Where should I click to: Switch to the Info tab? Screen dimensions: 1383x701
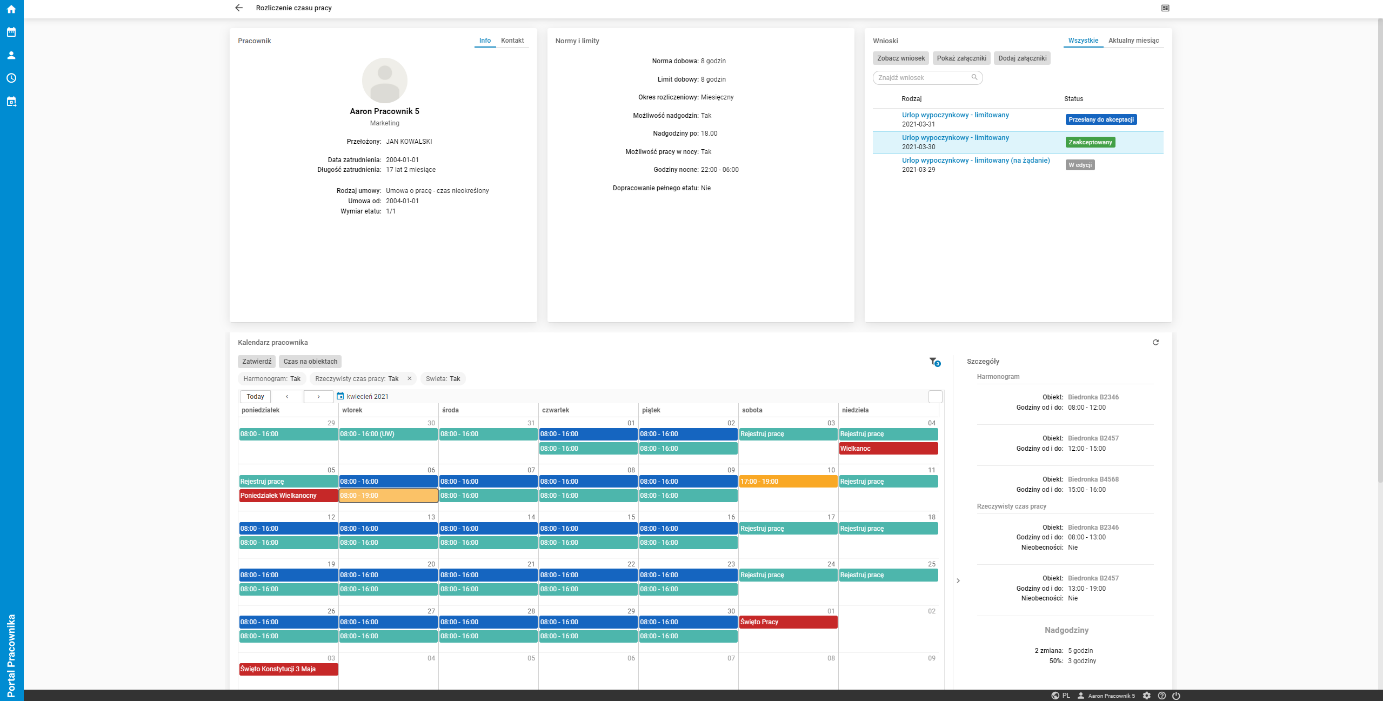pos(485,41)
